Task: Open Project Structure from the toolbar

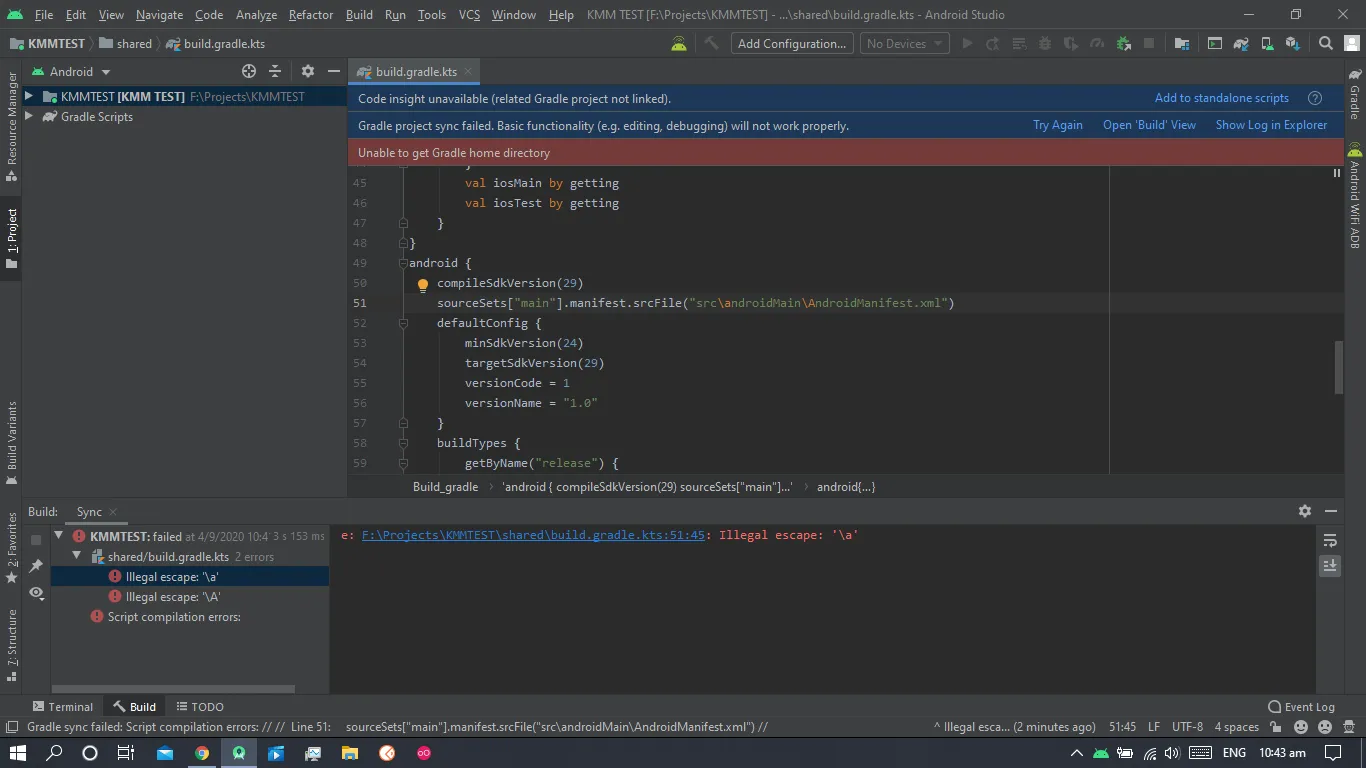Action: [1182, 43]
